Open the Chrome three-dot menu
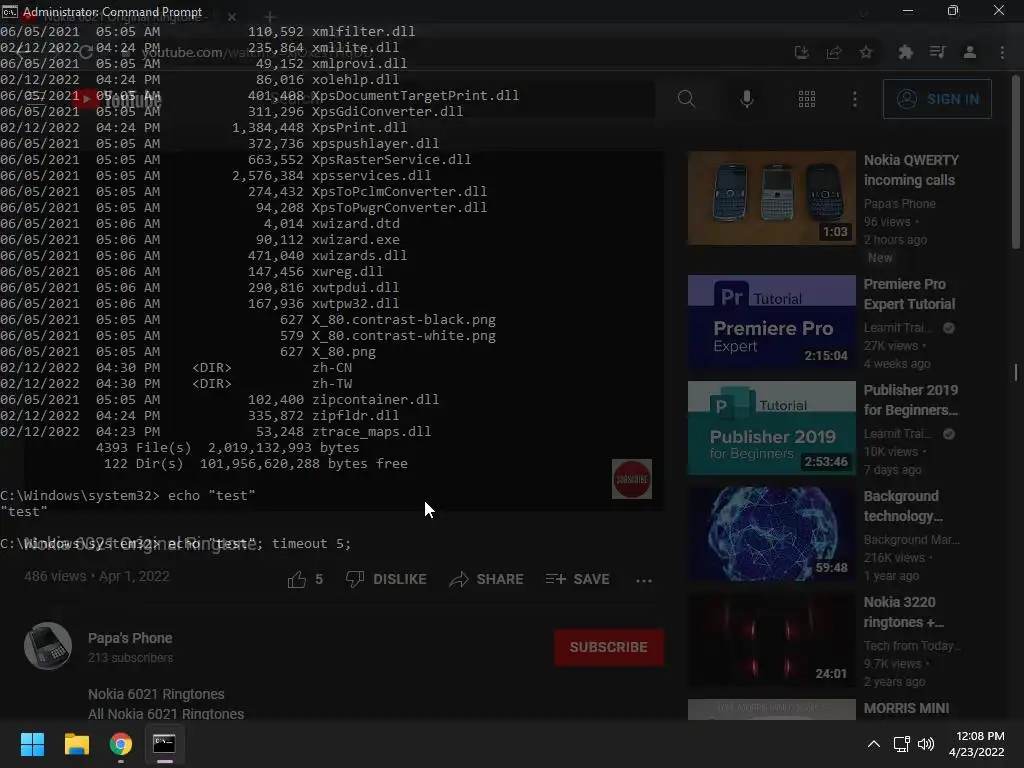 [x=1002, y=52]
